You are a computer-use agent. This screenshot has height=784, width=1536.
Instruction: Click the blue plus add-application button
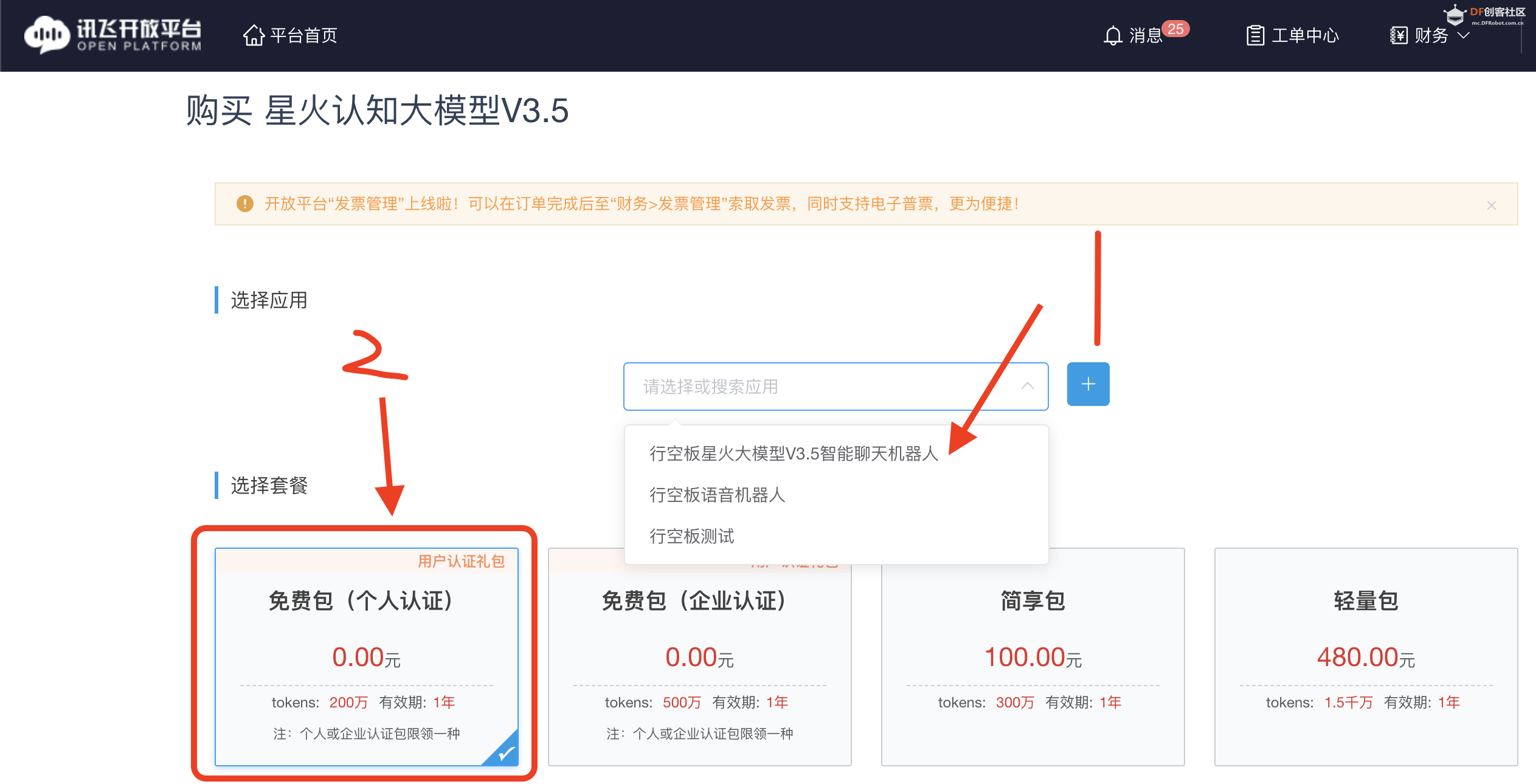click(x=1088, y=384)
